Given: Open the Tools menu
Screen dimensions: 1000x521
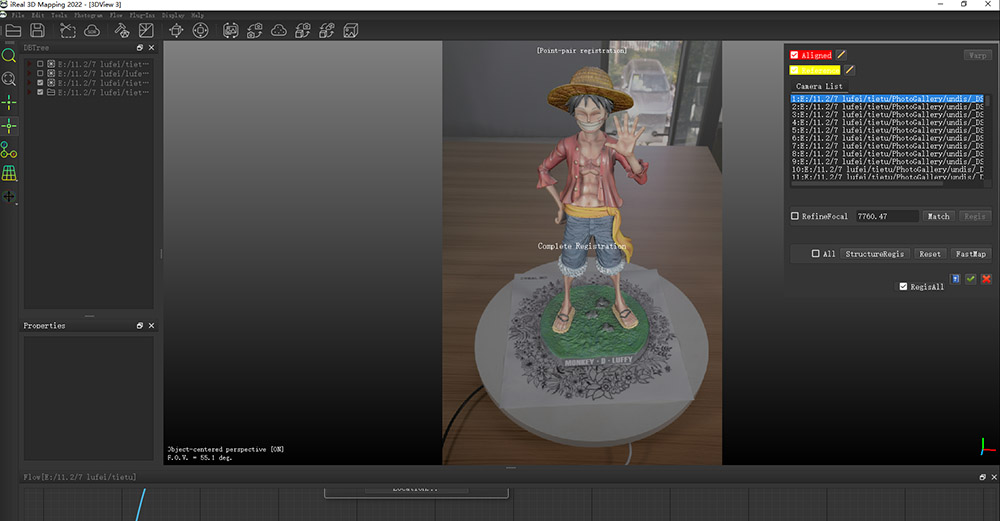Looking at the screenshot, I should (59, 15).
